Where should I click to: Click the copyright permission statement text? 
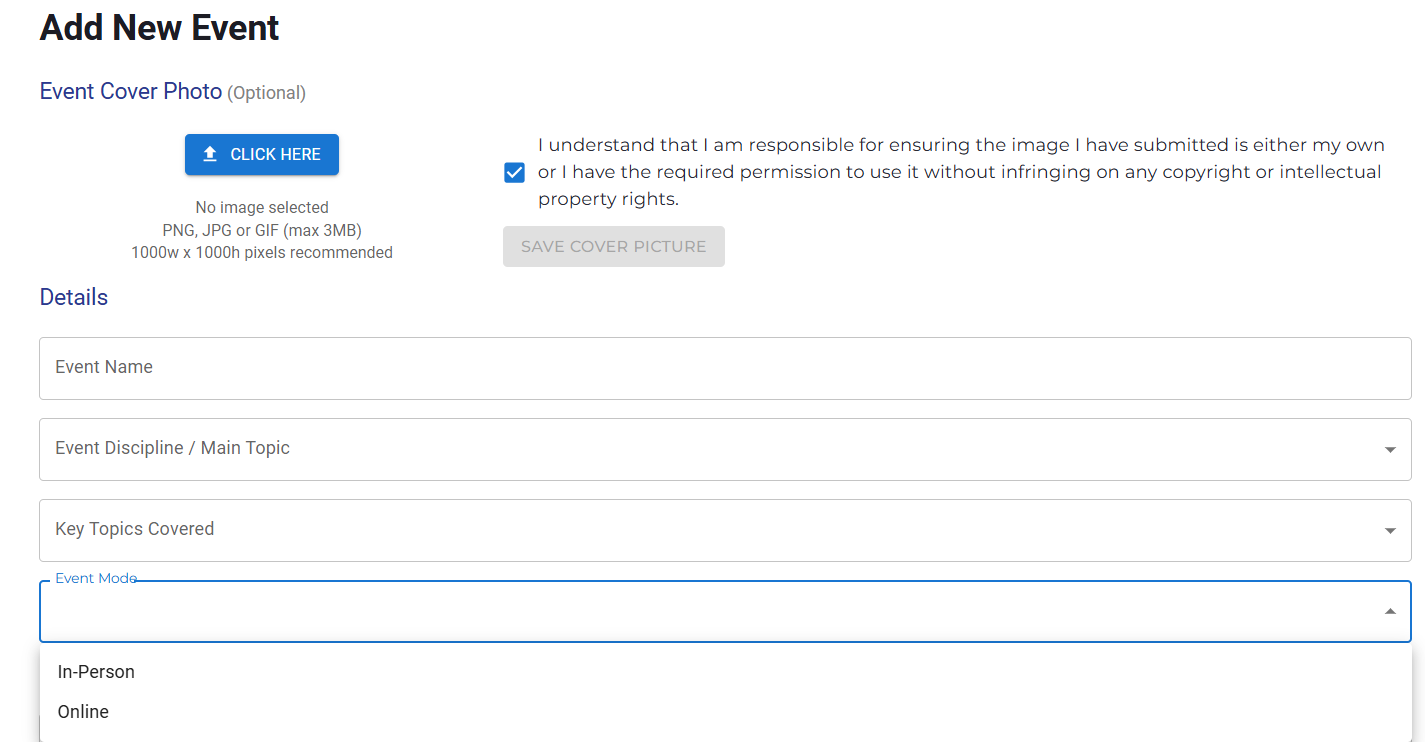(x=959, y=172)
